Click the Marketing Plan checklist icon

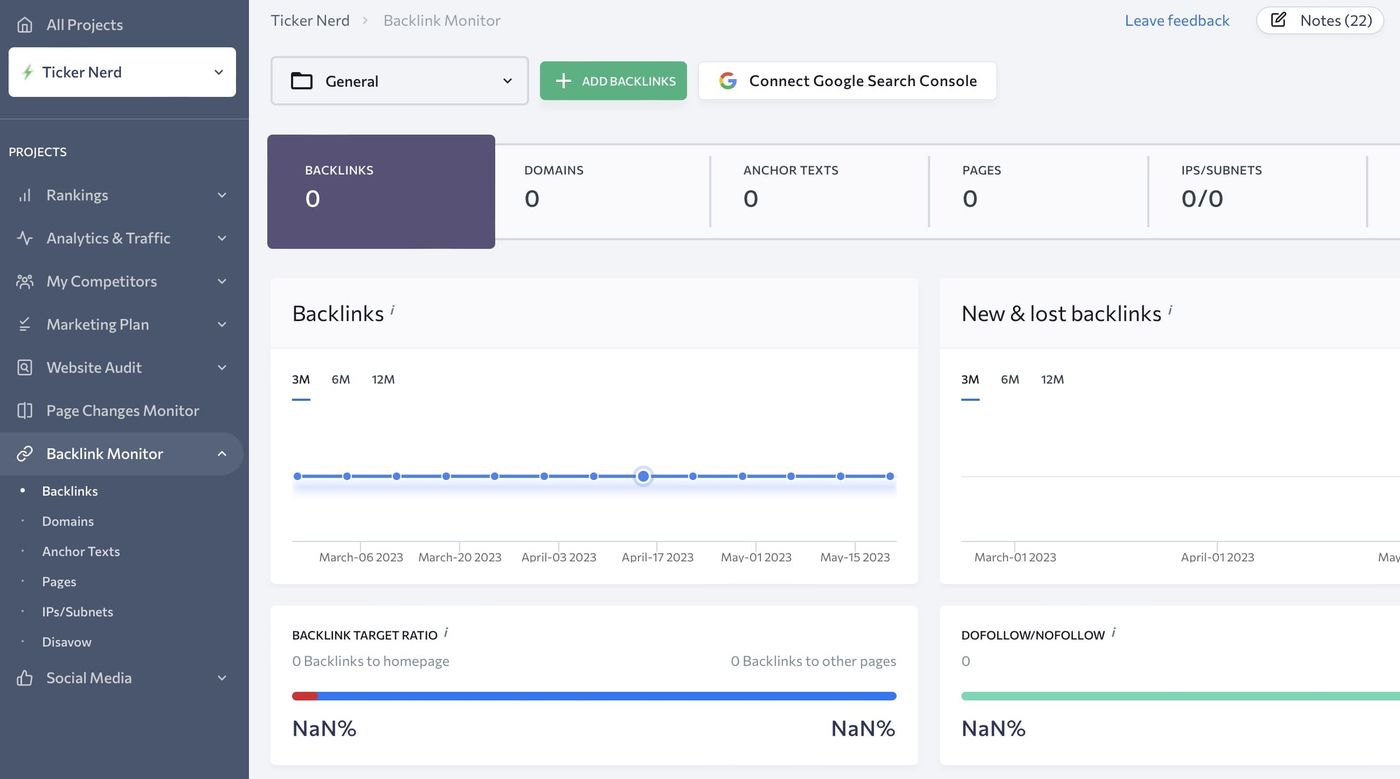coord(25,324)
